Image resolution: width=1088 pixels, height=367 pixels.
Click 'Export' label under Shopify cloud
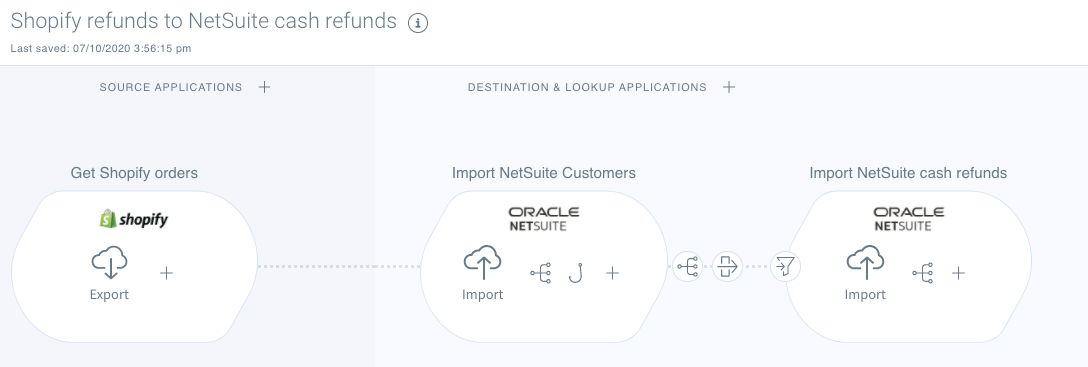(x=109, y=295)
